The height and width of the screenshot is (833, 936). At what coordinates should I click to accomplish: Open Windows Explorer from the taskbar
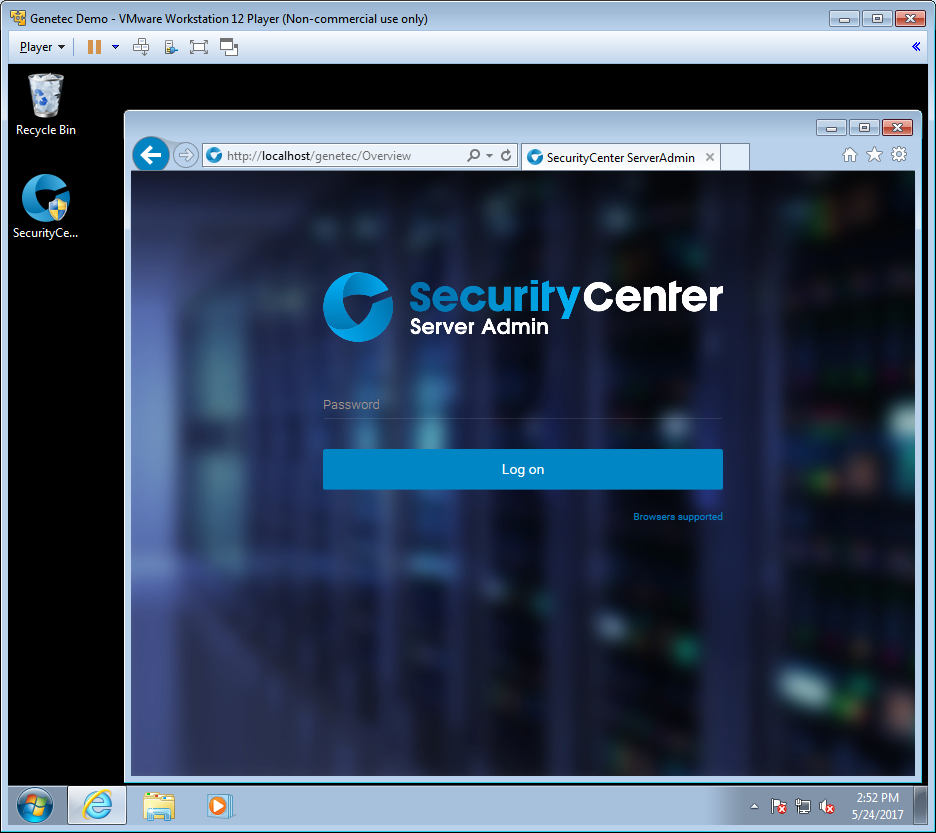pos(159,806)
